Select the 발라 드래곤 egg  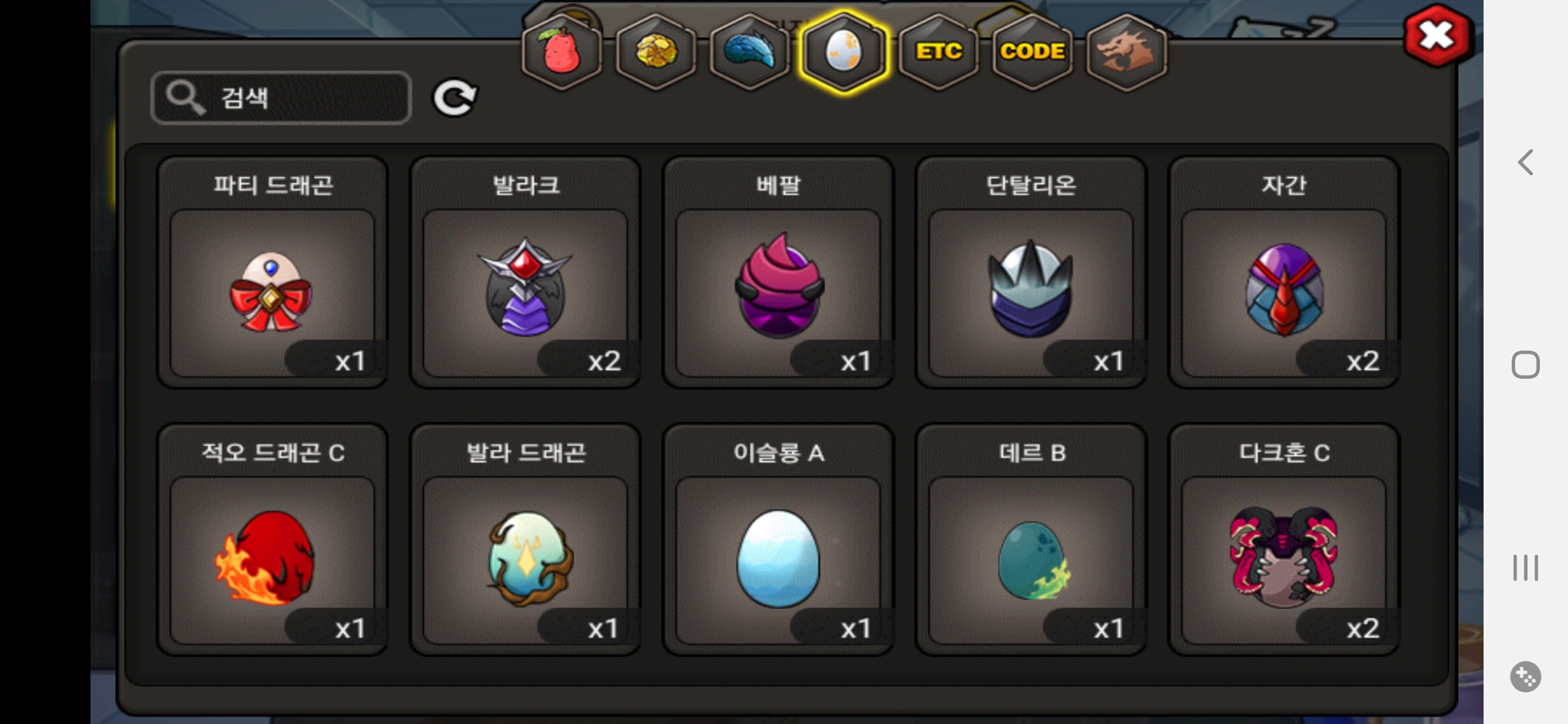click(x=525, y=540)
